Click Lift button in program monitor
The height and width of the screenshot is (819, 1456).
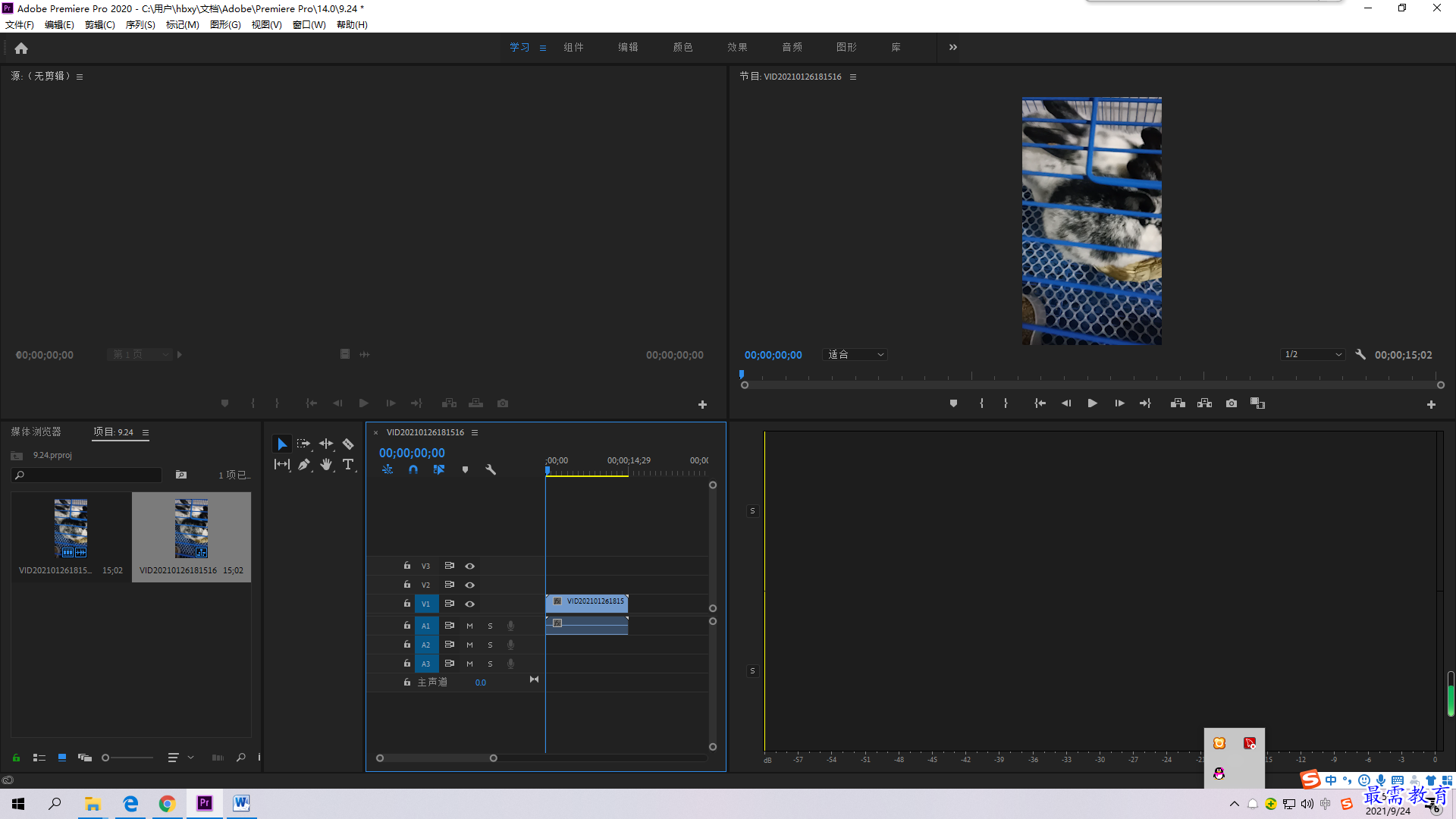pyautogui.click(x=1178, y=403)
